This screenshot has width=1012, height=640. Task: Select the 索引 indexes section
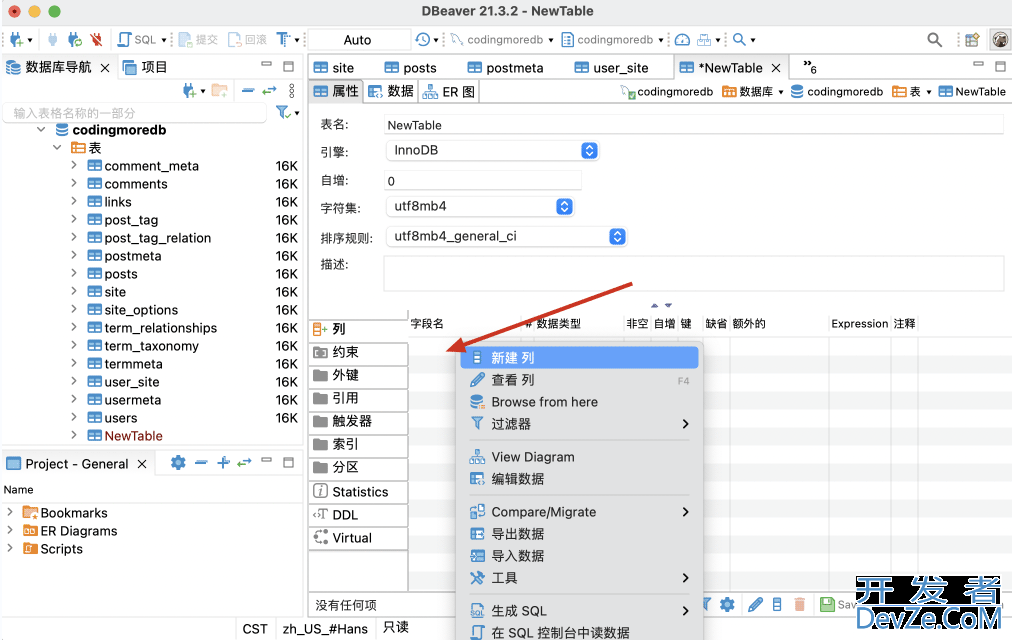click(358, 445)
